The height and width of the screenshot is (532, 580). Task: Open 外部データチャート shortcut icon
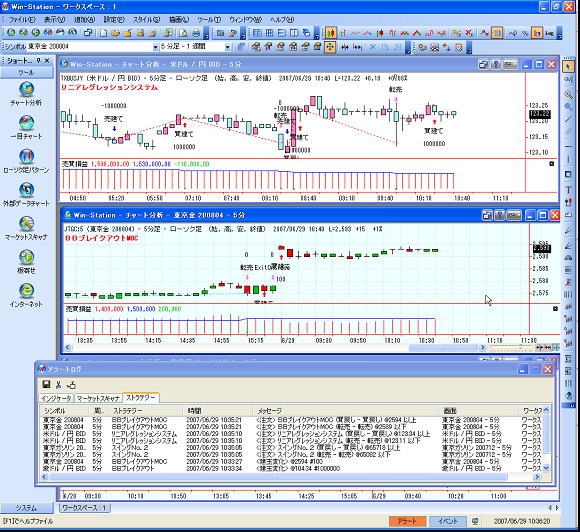(x=26, y=195)
